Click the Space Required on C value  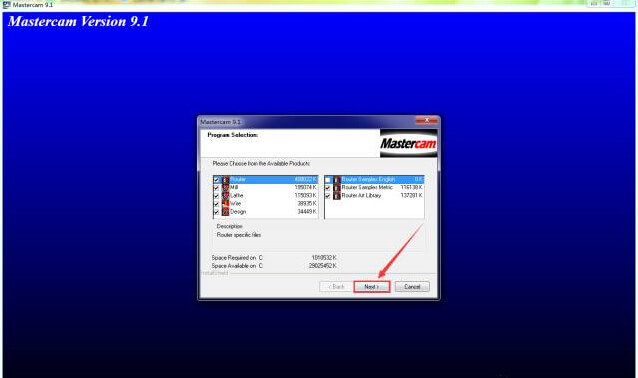click(x=324, y=258)
